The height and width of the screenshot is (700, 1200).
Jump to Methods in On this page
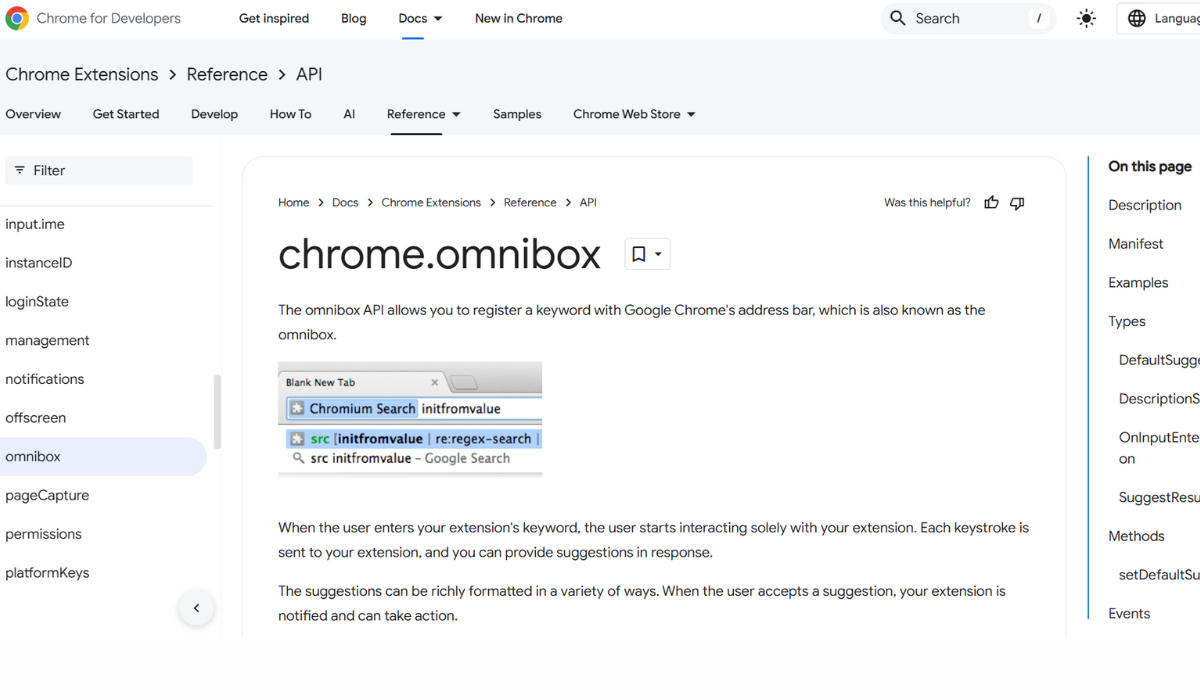coord(1136,536)
